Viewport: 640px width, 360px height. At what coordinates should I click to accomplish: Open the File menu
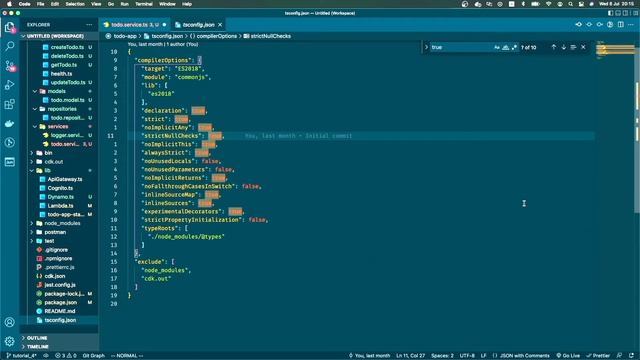click(40, 4)
